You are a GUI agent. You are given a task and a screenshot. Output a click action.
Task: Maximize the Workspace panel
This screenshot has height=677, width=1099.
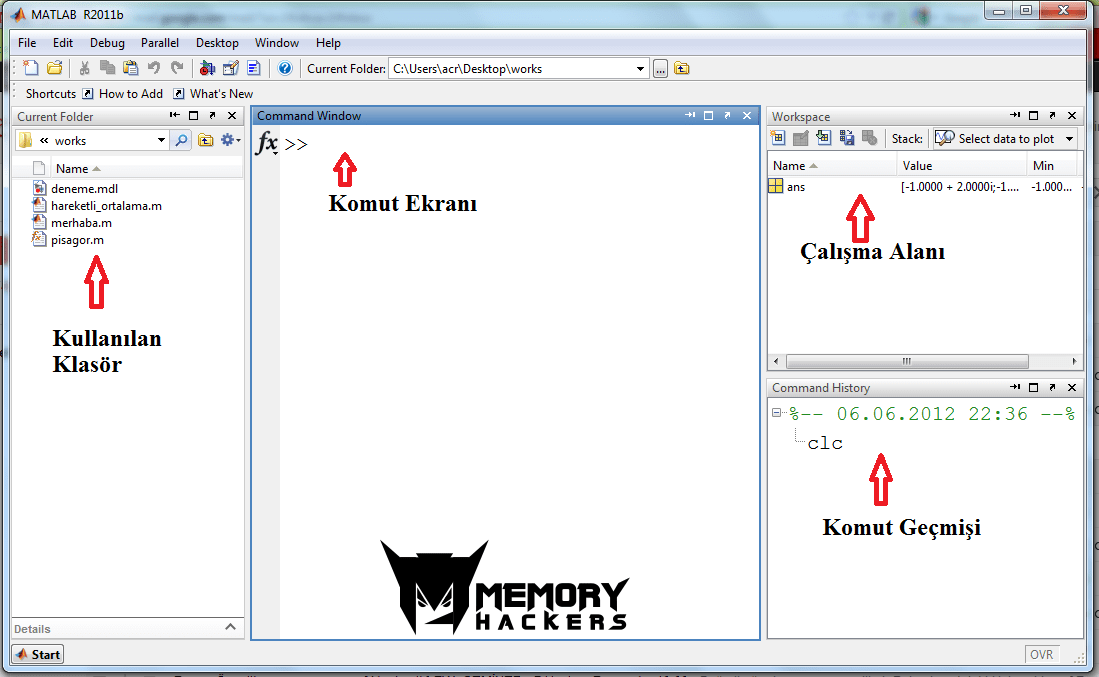(1033, 116)
